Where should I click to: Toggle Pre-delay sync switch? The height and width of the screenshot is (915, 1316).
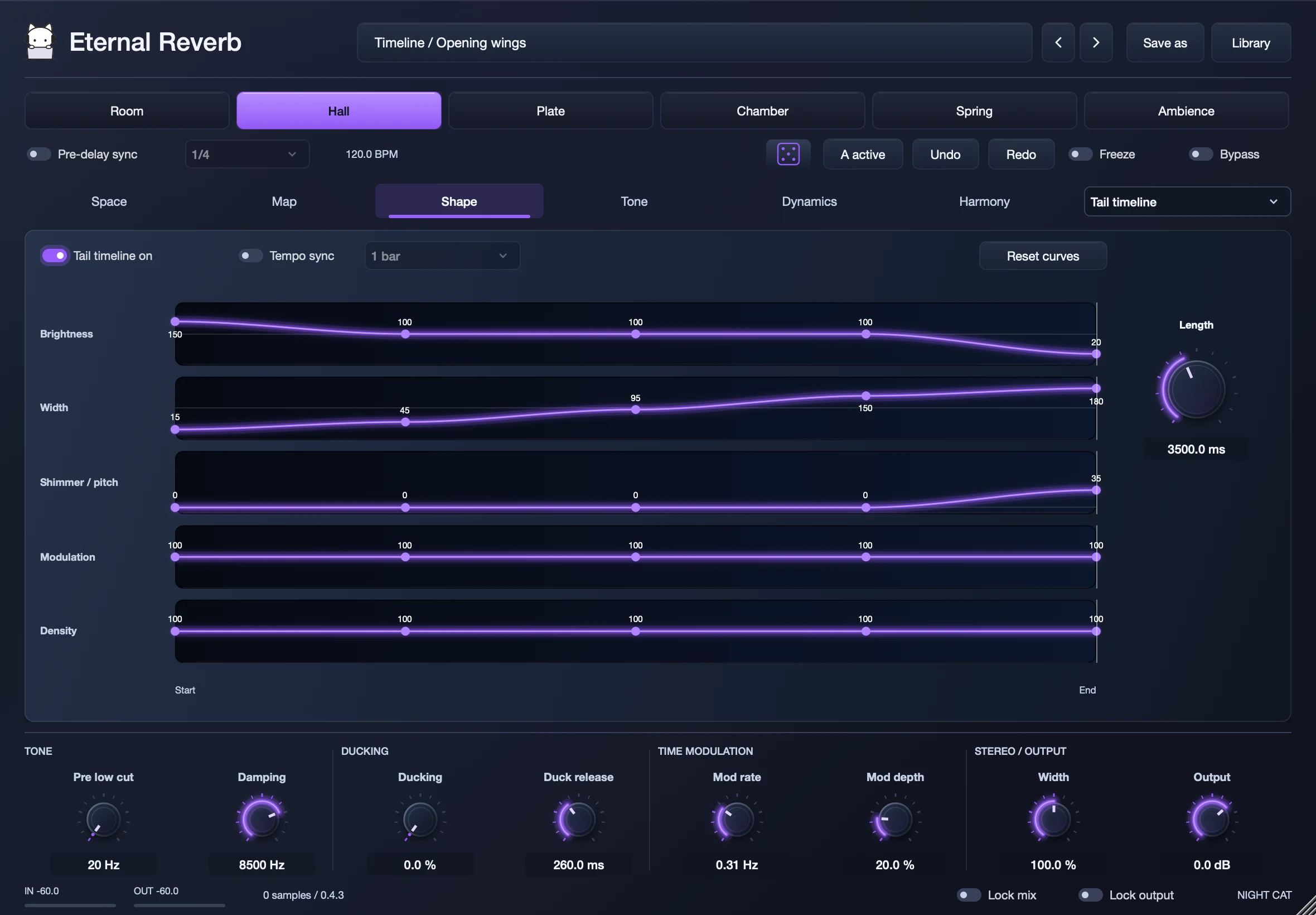point(38,154)
